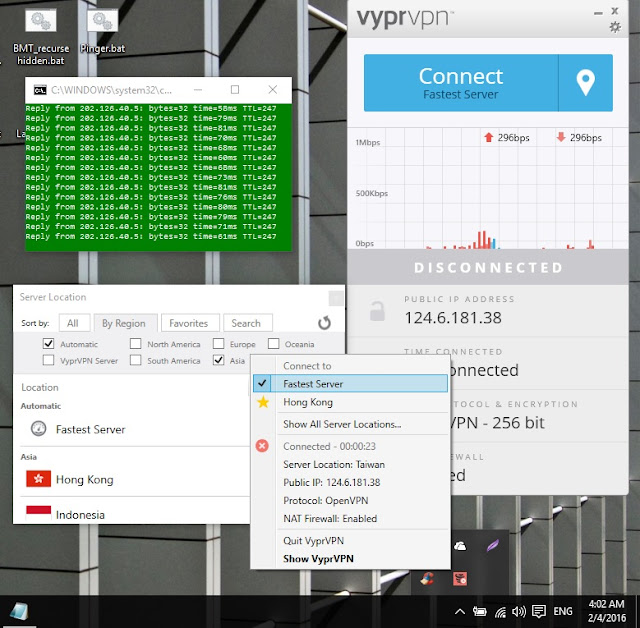The height and width of the screenshot is (628, 640).
Task: Open the Wi-Fi network tray icon
Action: click(500, 611)
